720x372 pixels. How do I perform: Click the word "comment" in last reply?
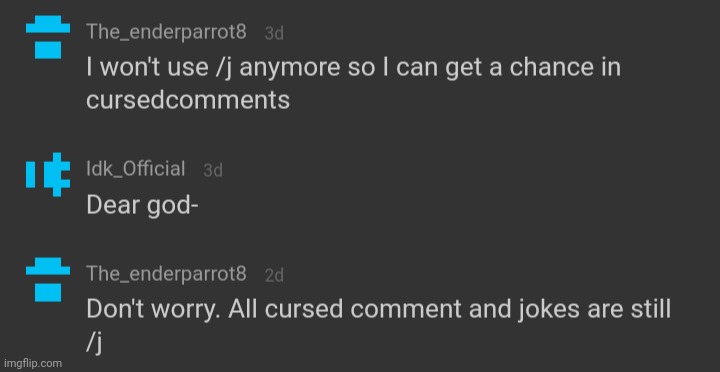407,310
